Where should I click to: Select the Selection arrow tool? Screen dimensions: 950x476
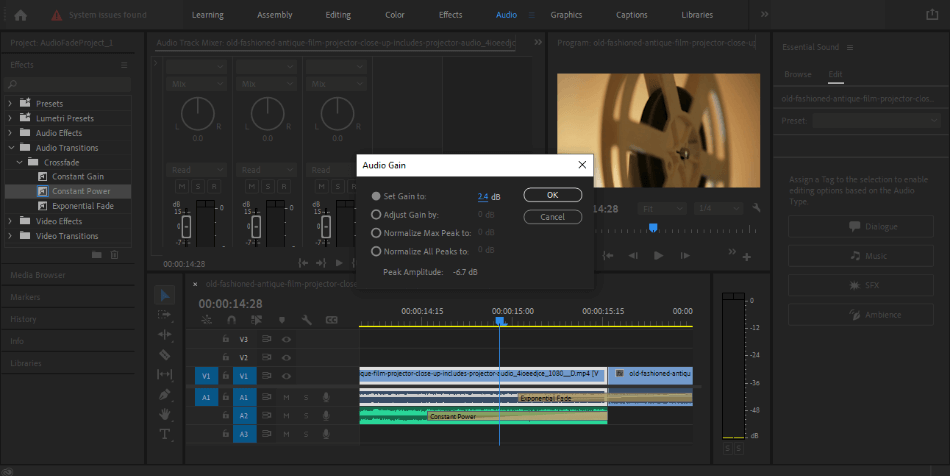coord(165,295)
